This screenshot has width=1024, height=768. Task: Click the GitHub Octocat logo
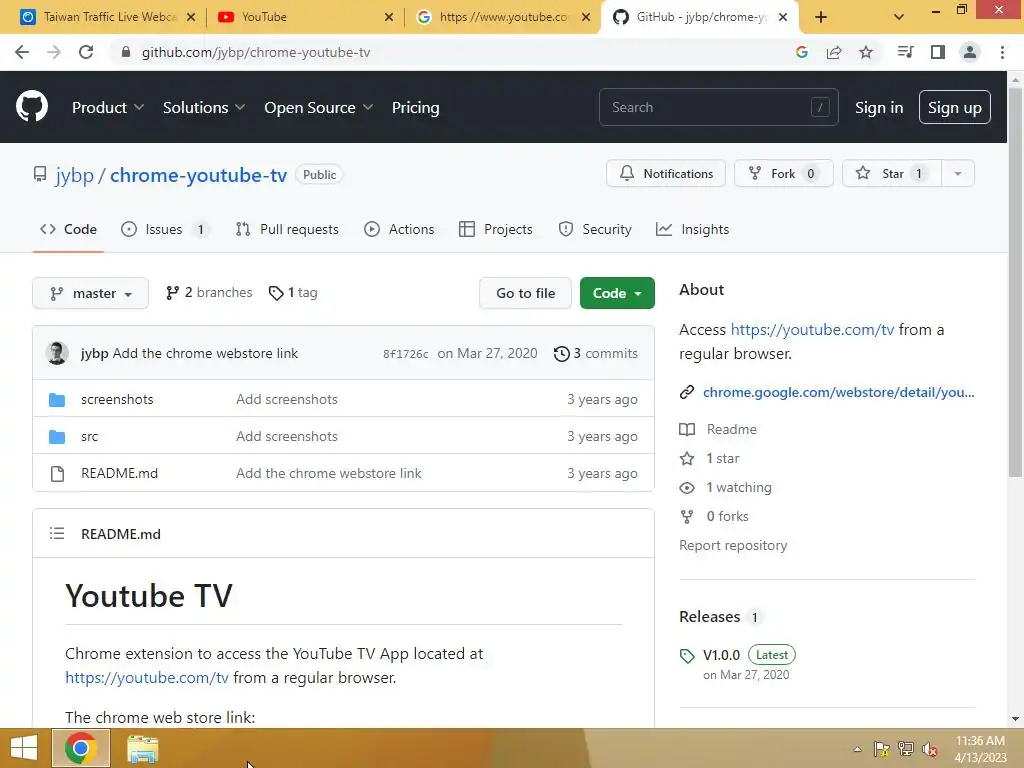(x=31, y=107)
